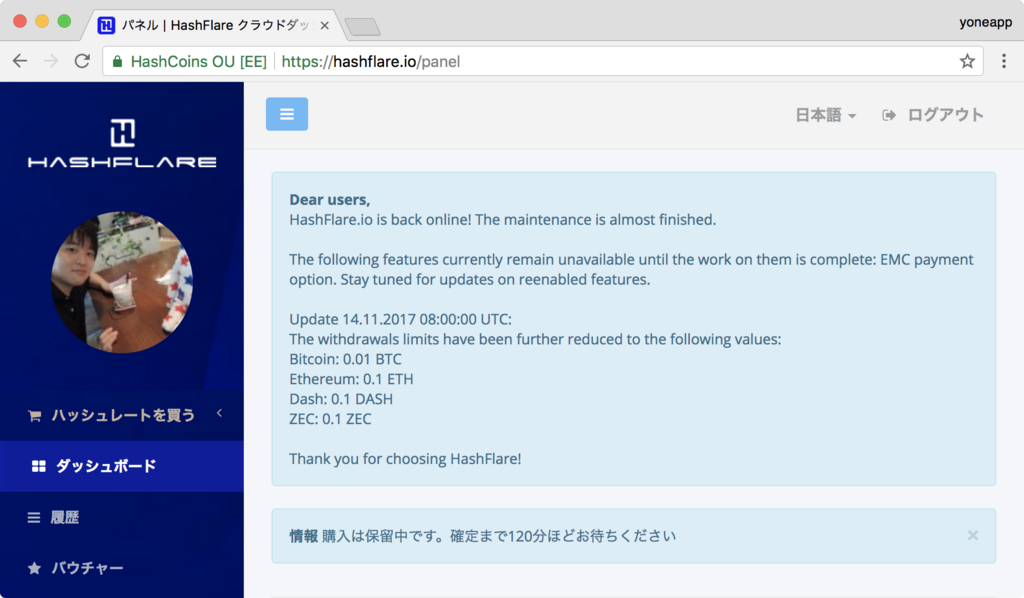Expand chevron next to ハッシュレートを買う

219,413
